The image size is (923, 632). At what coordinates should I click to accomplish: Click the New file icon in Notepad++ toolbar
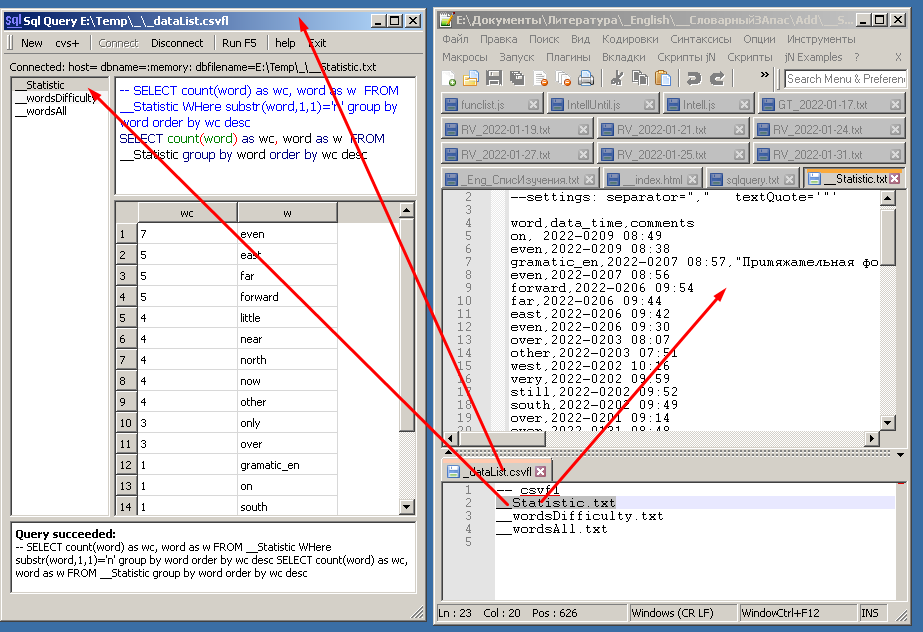(449, 78)
